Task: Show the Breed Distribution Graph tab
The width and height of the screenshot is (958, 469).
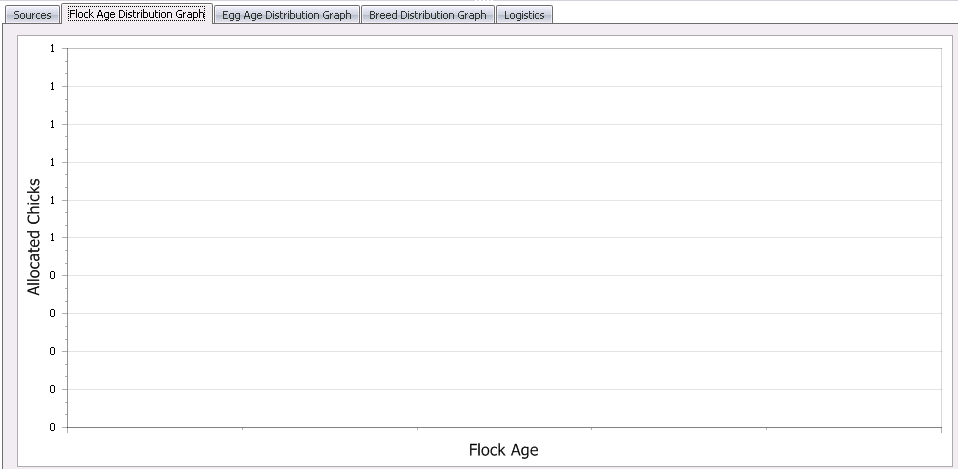Action: pyautogui.click(x=427, y=15)
